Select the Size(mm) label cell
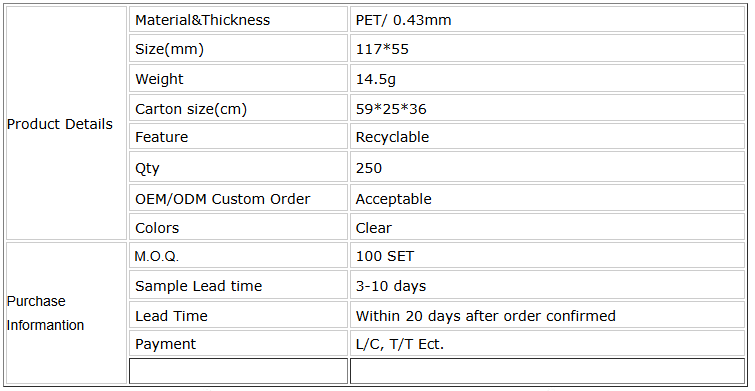The height and width of the screenshot is (391, 755). (x=238, y=49)
